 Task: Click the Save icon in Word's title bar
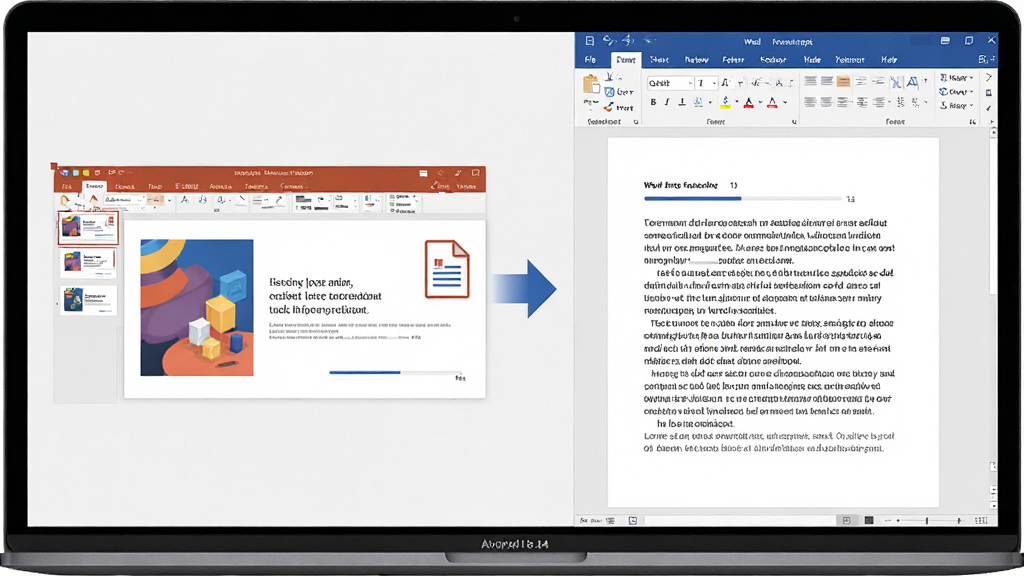click(x=590, y=40)
